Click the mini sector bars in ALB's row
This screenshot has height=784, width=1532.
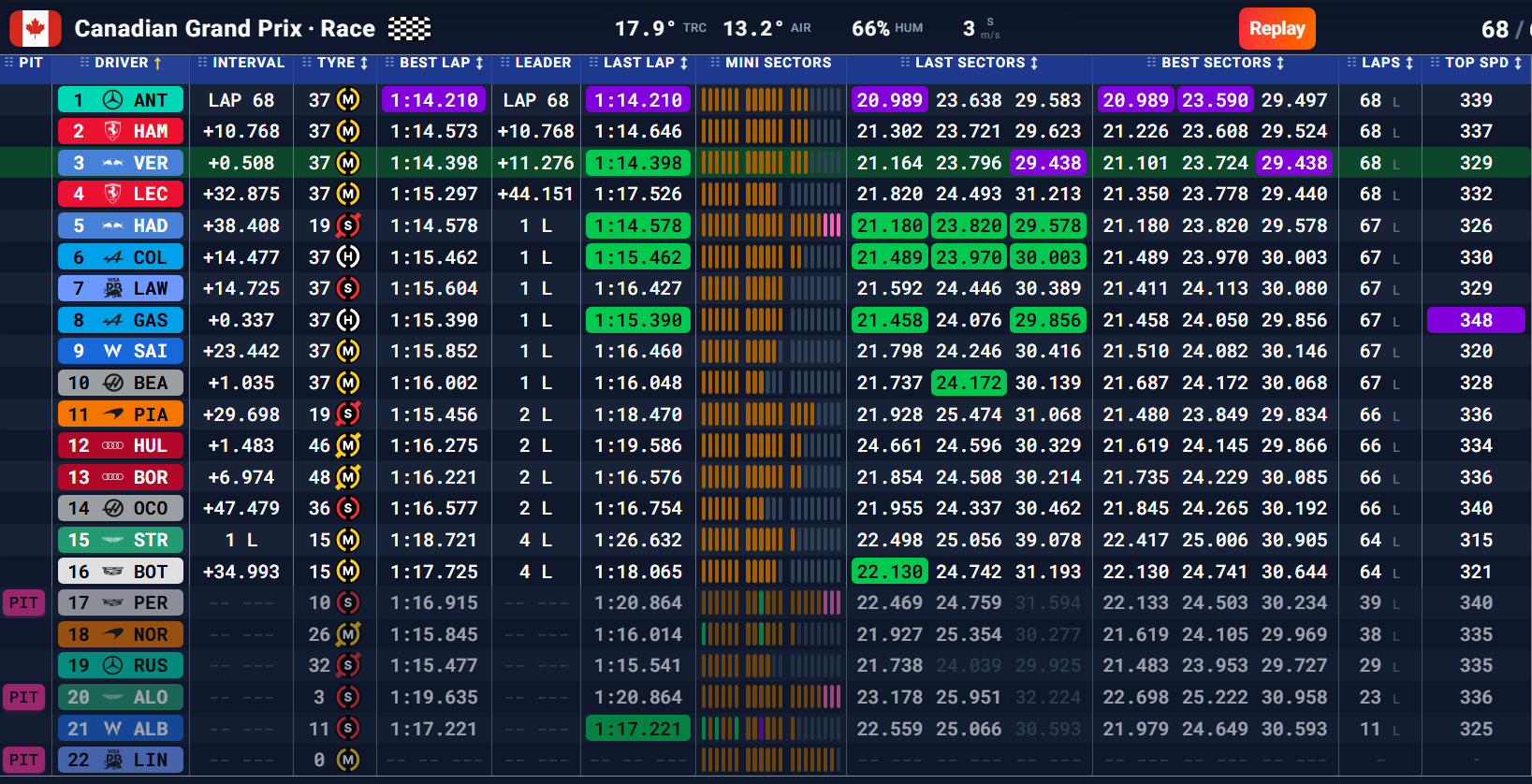(x=771, y=728)
